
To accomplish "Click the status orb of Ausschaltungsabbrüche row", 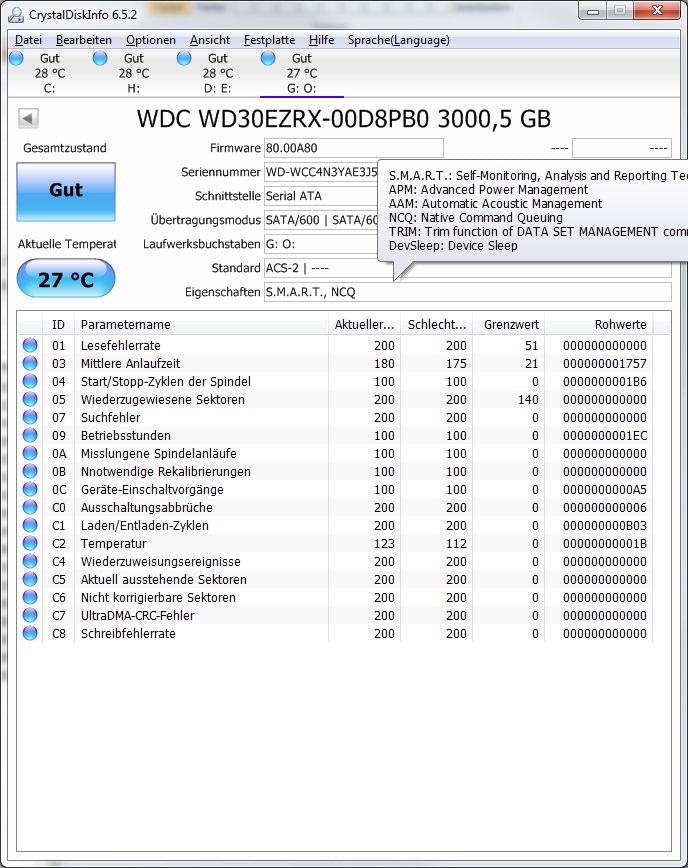I will point(30,507).
